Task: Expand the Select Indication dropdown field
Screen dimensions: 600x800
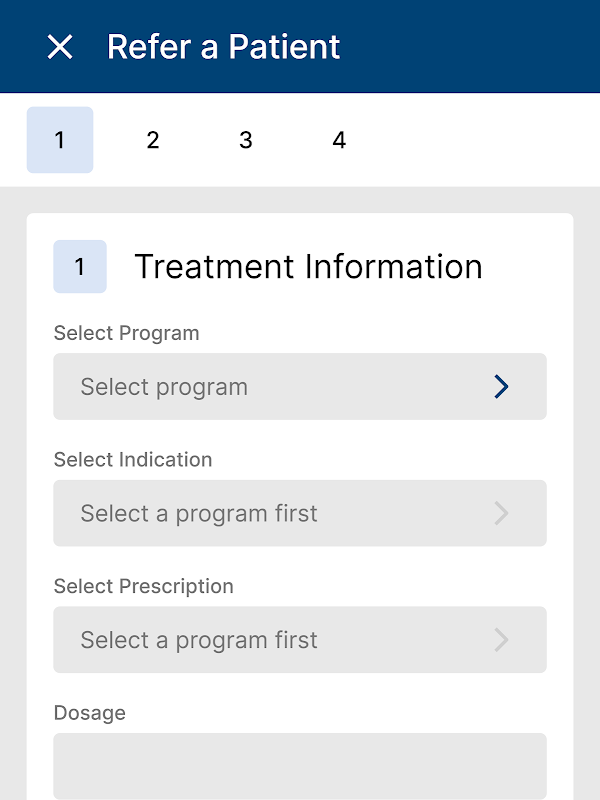Action: tap(300, 514)
